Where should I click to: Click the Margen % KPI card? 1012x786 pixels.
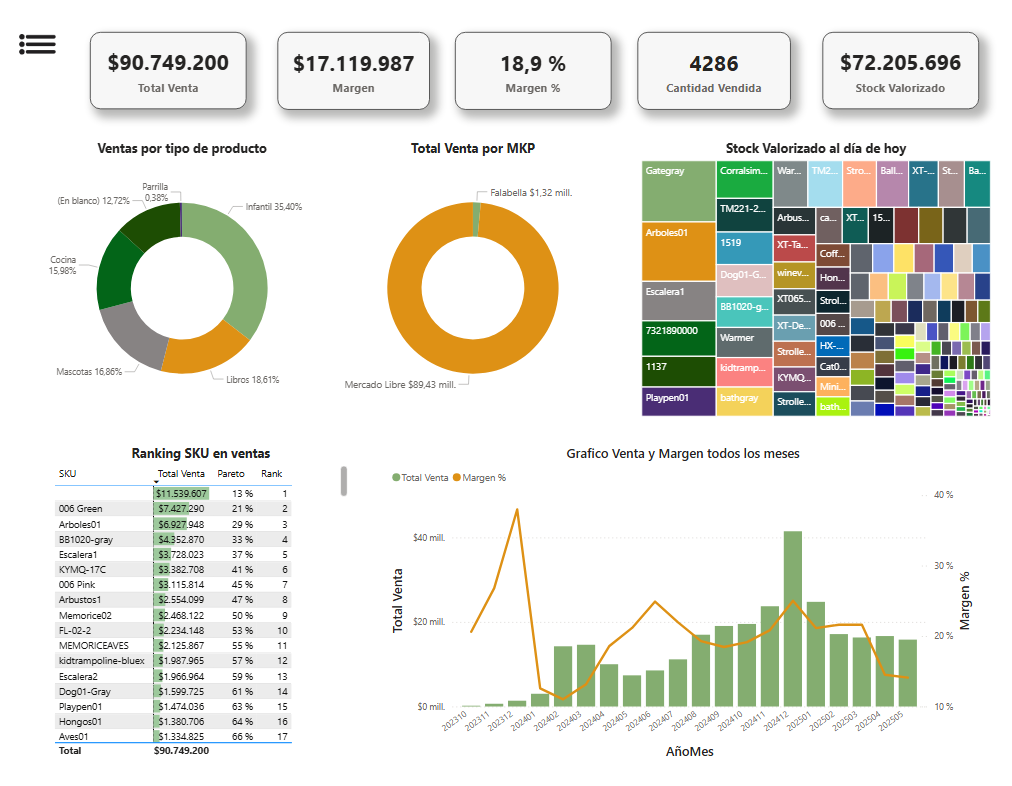tap(532, 70)
